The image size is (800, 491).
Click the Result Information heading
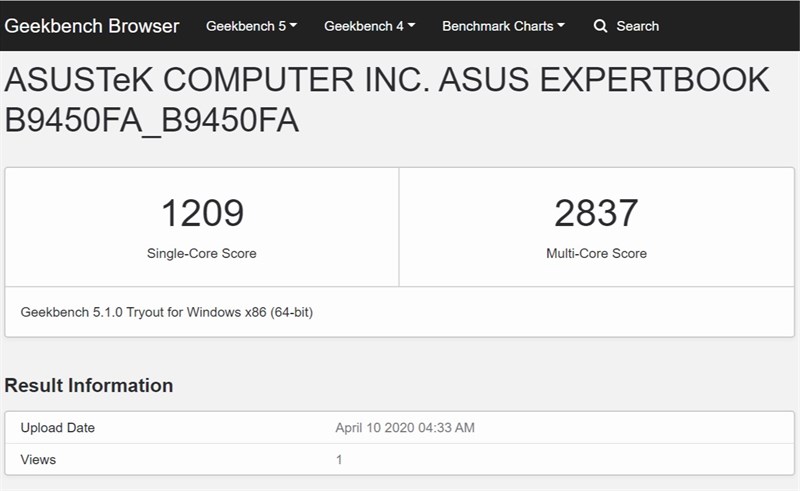[x=89, y=385]
